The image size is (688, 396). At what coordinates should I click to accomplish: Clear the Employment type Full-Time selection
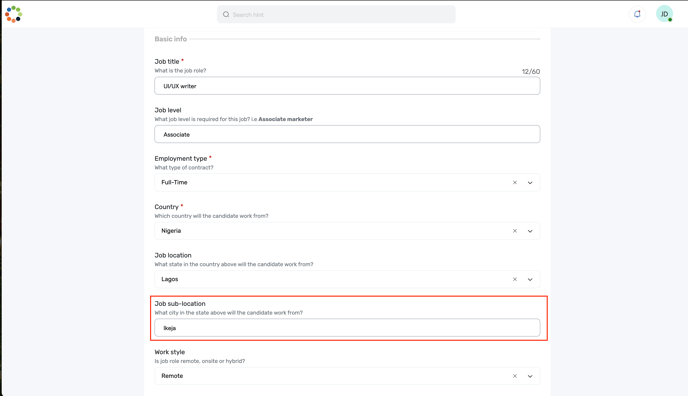pyautogui.click(x=515, y=182)
